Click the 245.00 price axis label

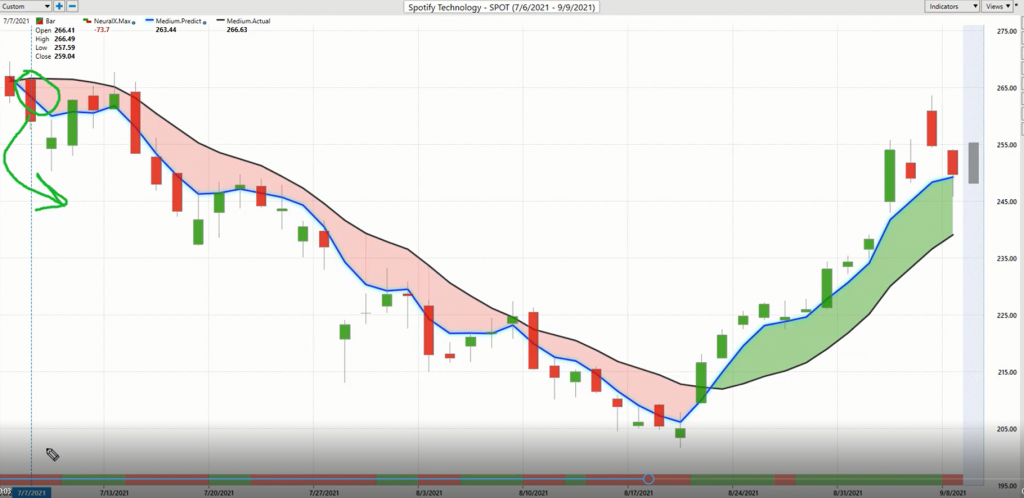point(1006,202)
